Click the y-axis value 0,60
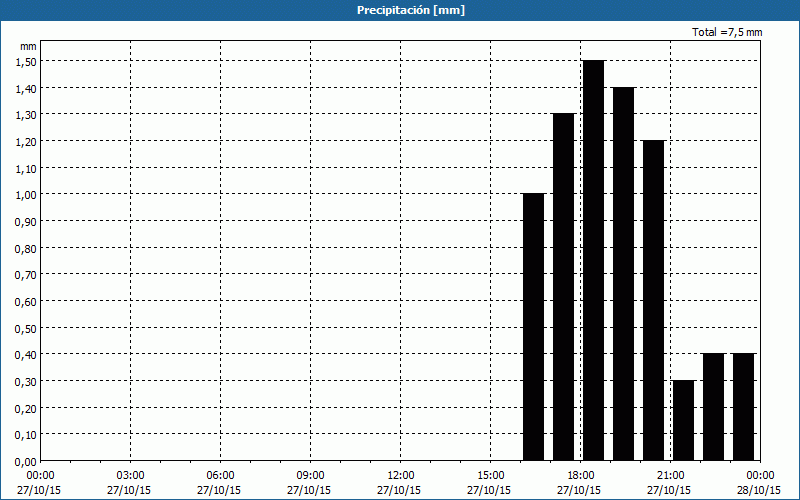Viewport: 800px width, 500px height. [x=26, y=302]
